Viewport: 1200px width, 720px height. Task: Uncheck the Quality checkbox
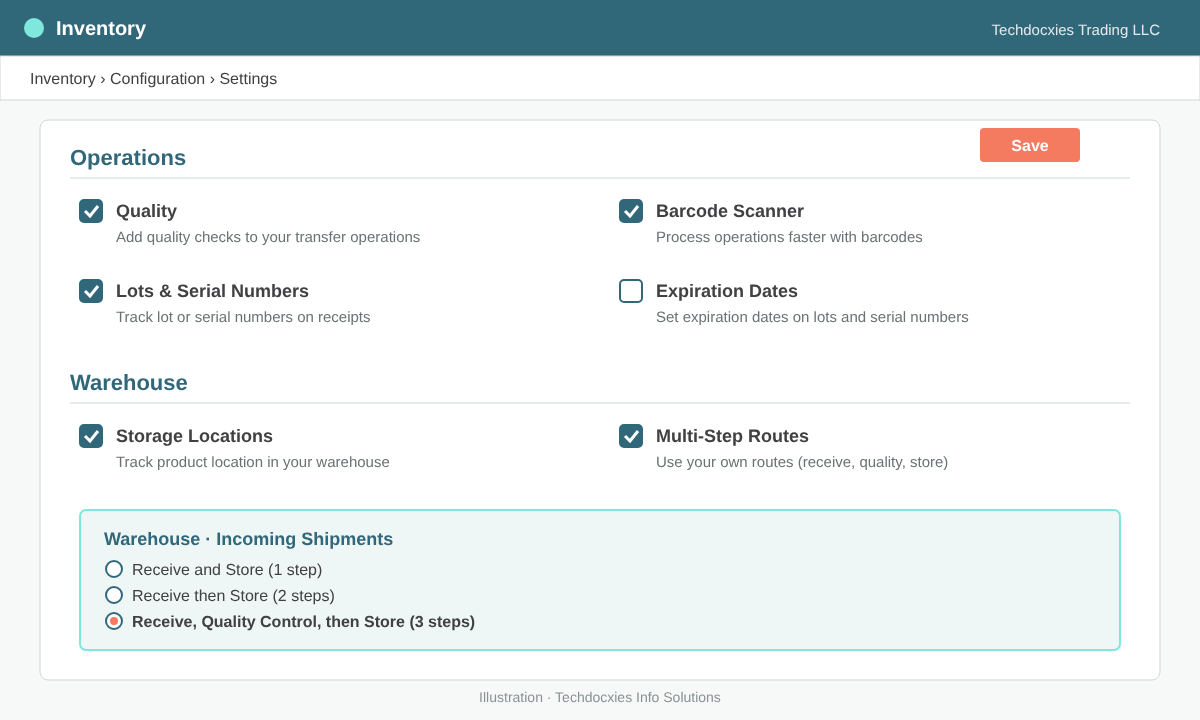91,211
